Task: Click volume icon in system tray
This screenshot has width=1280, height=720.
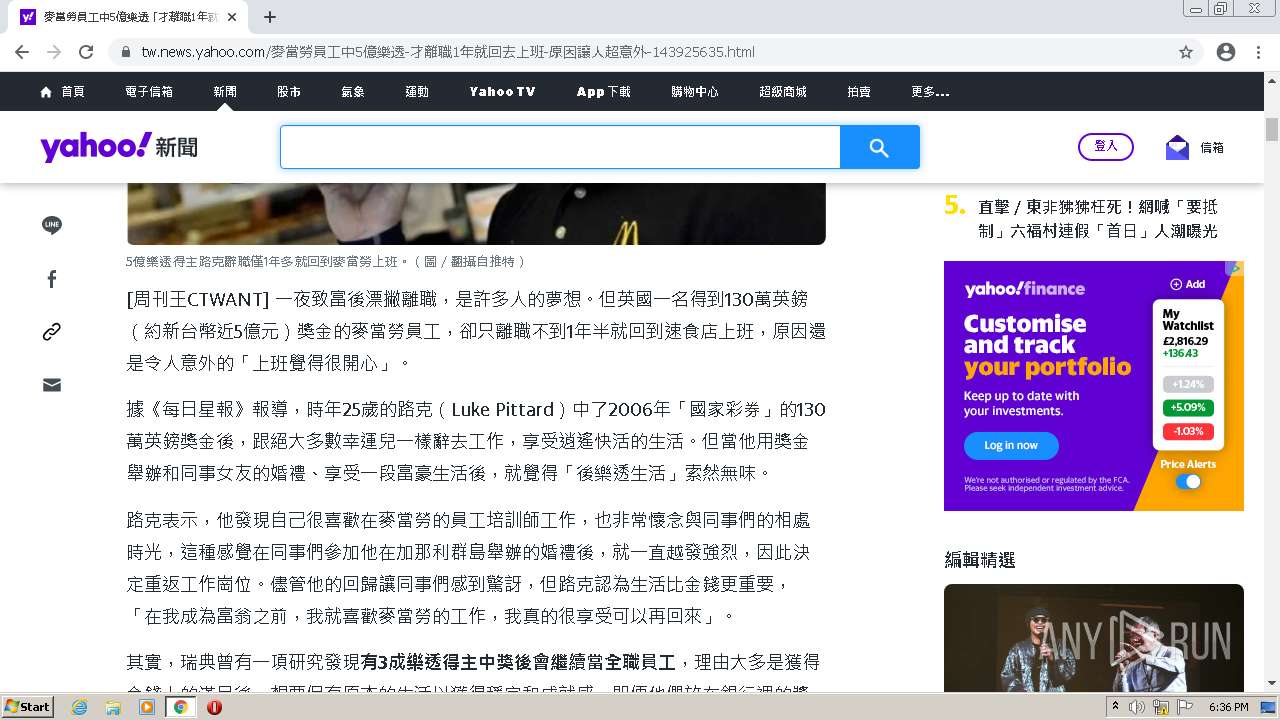Action: coord(1137,707)
